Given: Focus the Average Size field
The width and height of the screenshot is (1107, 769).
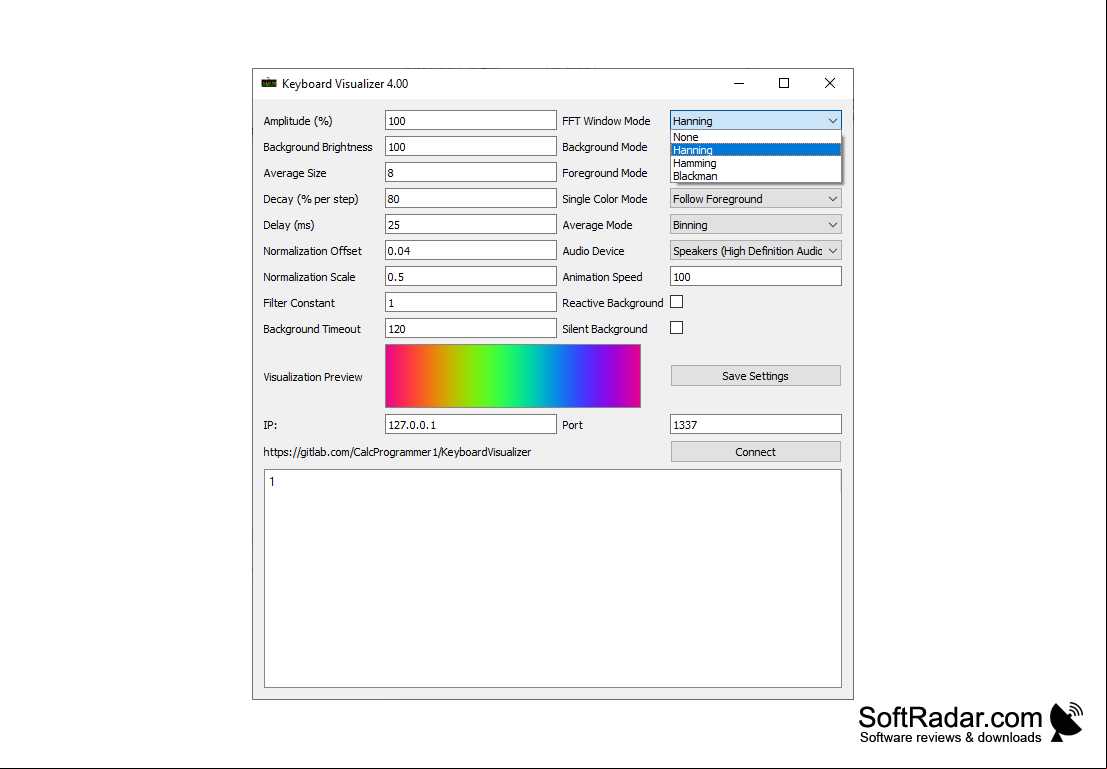Looking at the screenshot, I should point(470,173).
